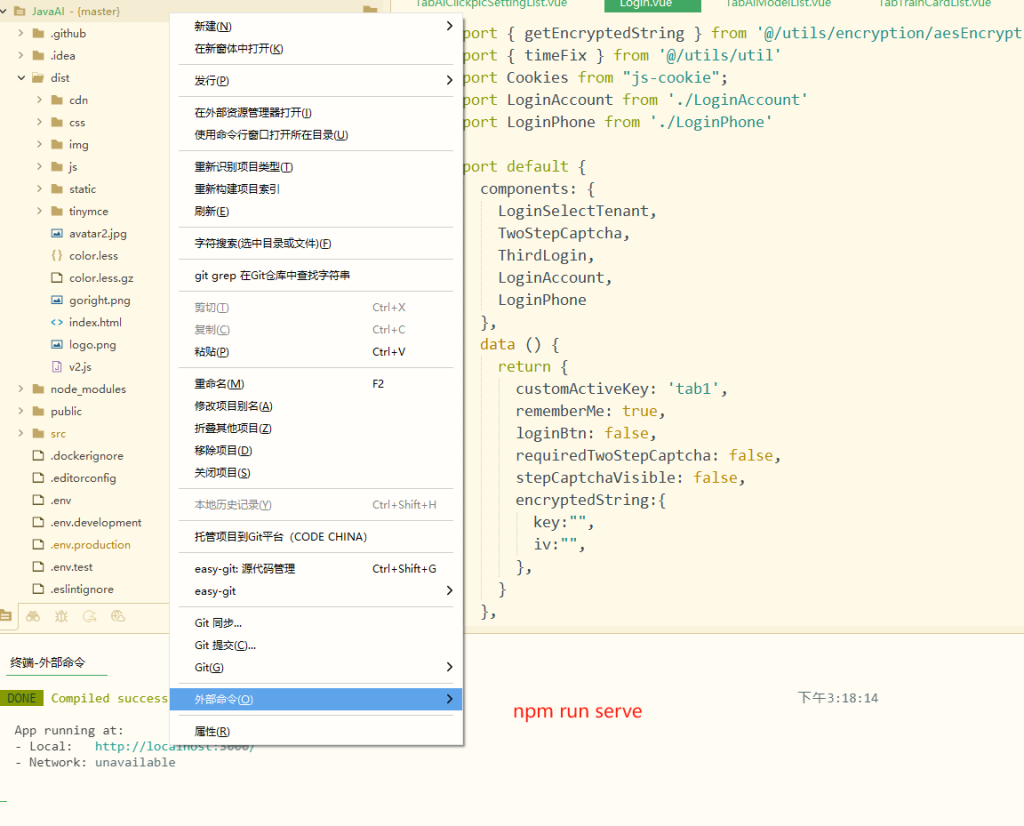The height and width of the screenshot is (826, 1024).
Task: Click Git 提交(C)... menu entry
Action: pos(225,645)
